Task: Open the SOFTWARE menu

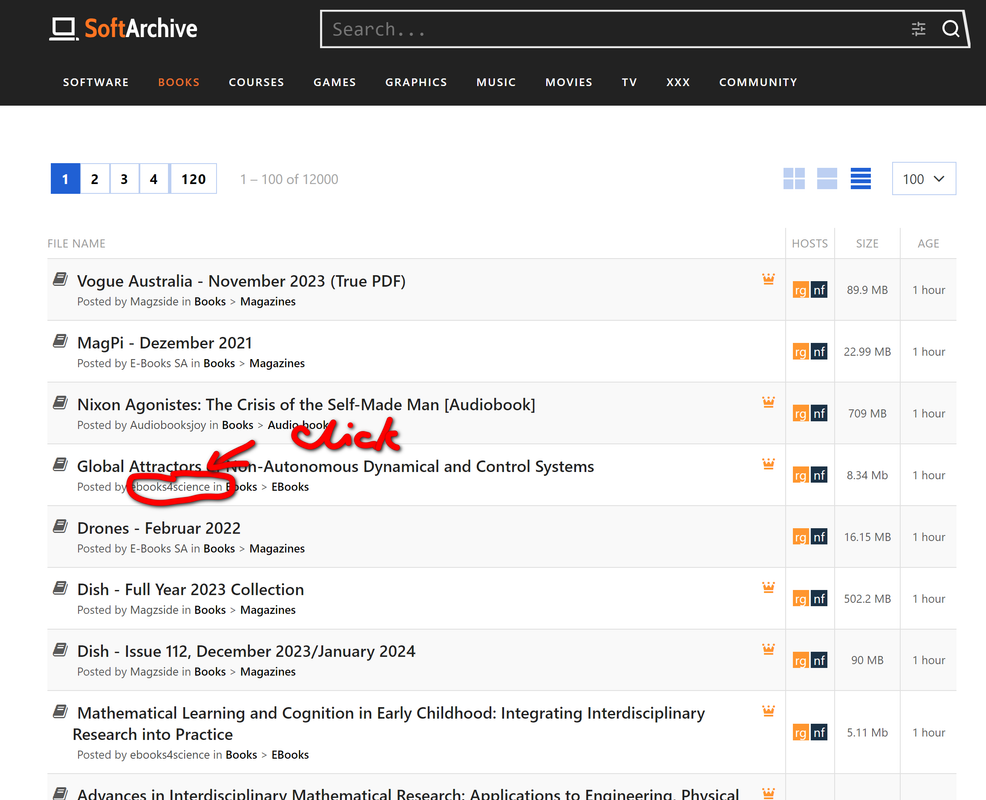Action: 96,82
